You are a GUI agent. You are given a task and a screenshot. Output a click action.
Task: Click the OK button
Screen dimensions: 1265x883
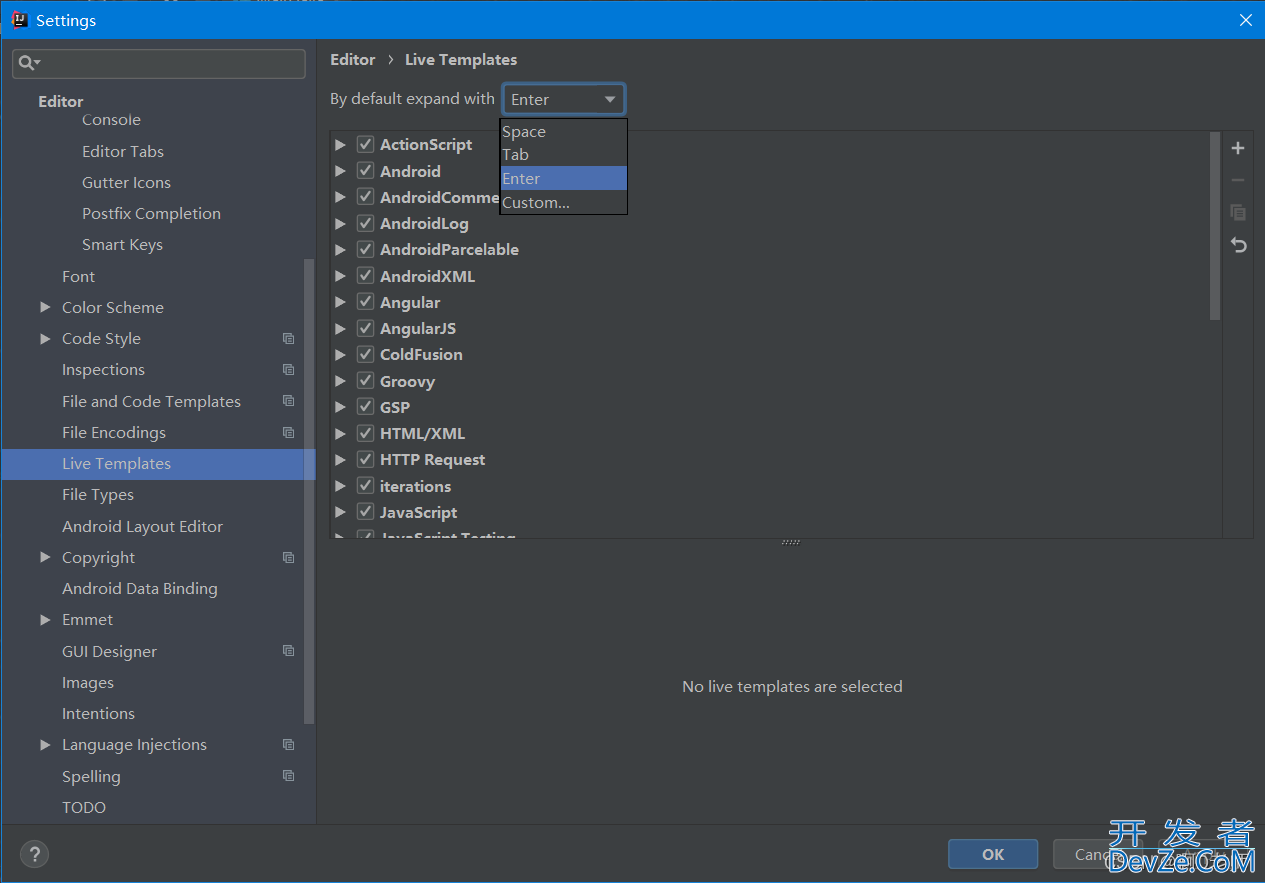[993, 854]
